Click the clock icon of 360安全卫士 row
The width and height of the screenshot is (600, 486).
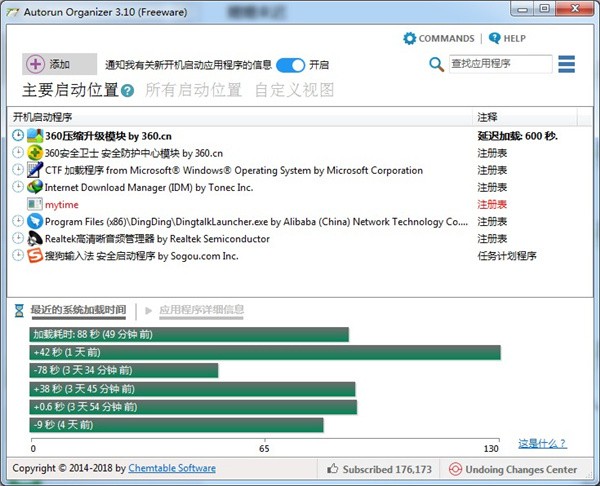(x=18, y=153)
